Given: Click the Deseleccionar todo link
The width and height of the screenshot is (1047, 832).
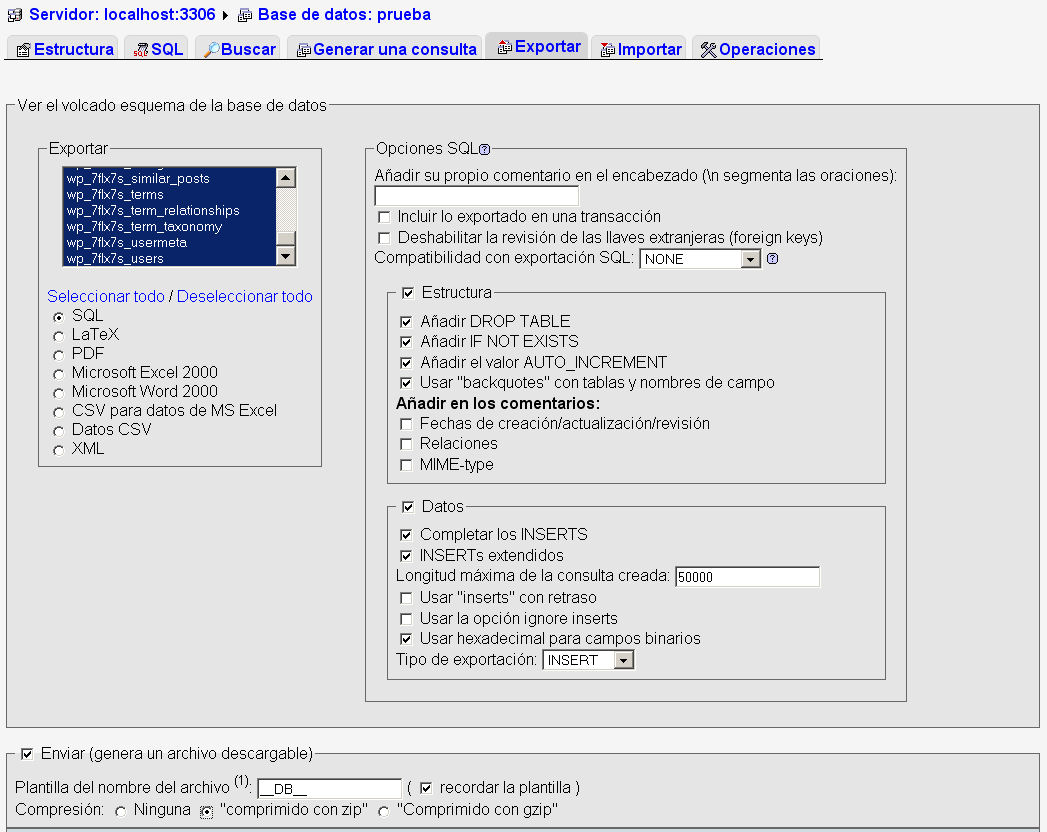Looking at the screenshot, I should click(x=244, y=297).
